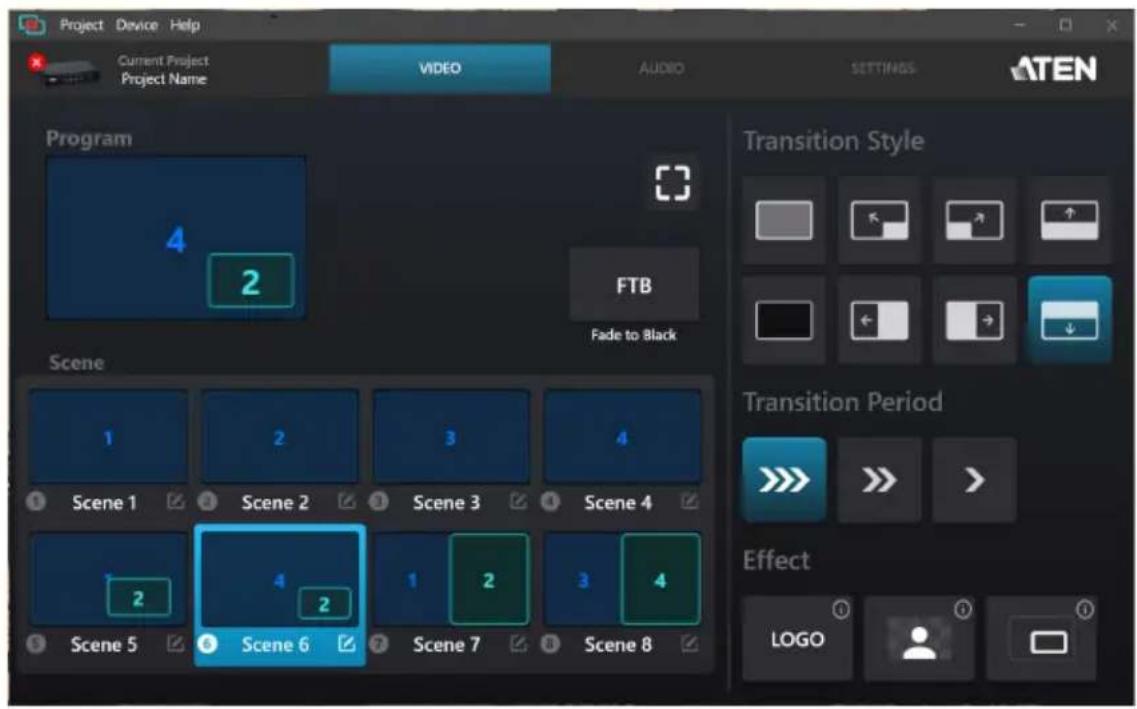The height and width of the screenshot is (709, 1137).
Task: Open the SETTINGS tab
Action: 882,68
